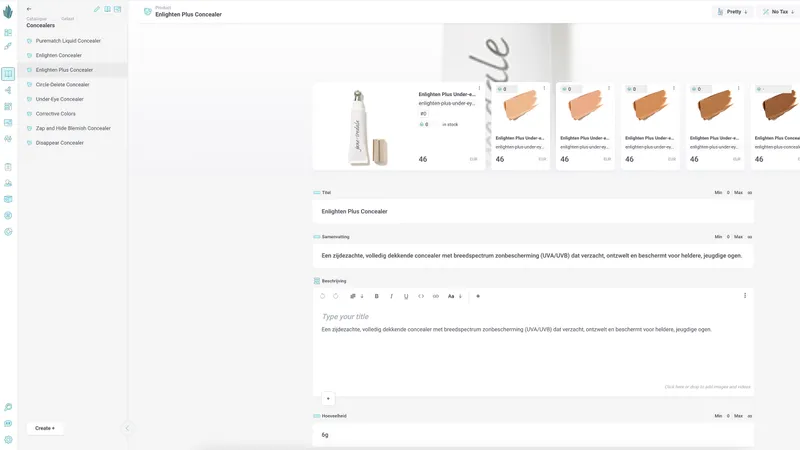
Task: Open the Pretty view dropdown
Action: coord(732,12)
